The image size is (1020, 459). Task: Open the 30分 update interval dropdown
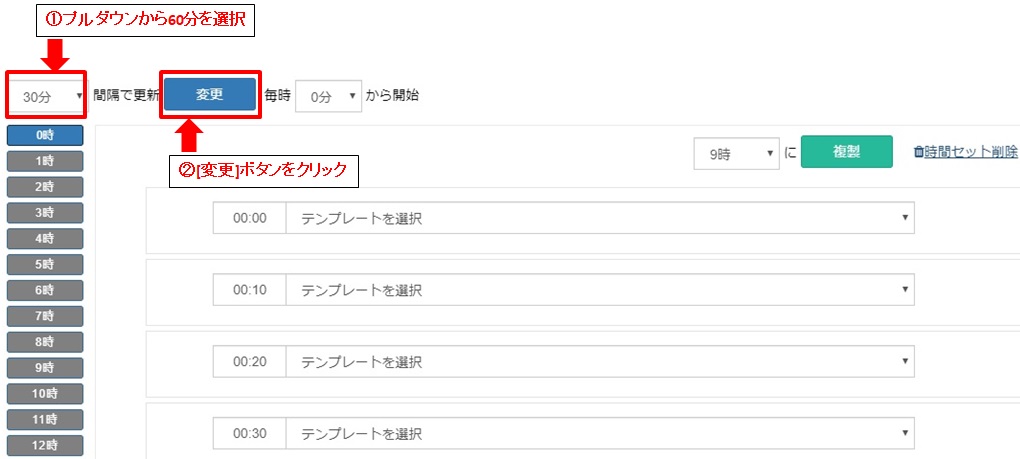pyautogui.click(x=47, y=96)
